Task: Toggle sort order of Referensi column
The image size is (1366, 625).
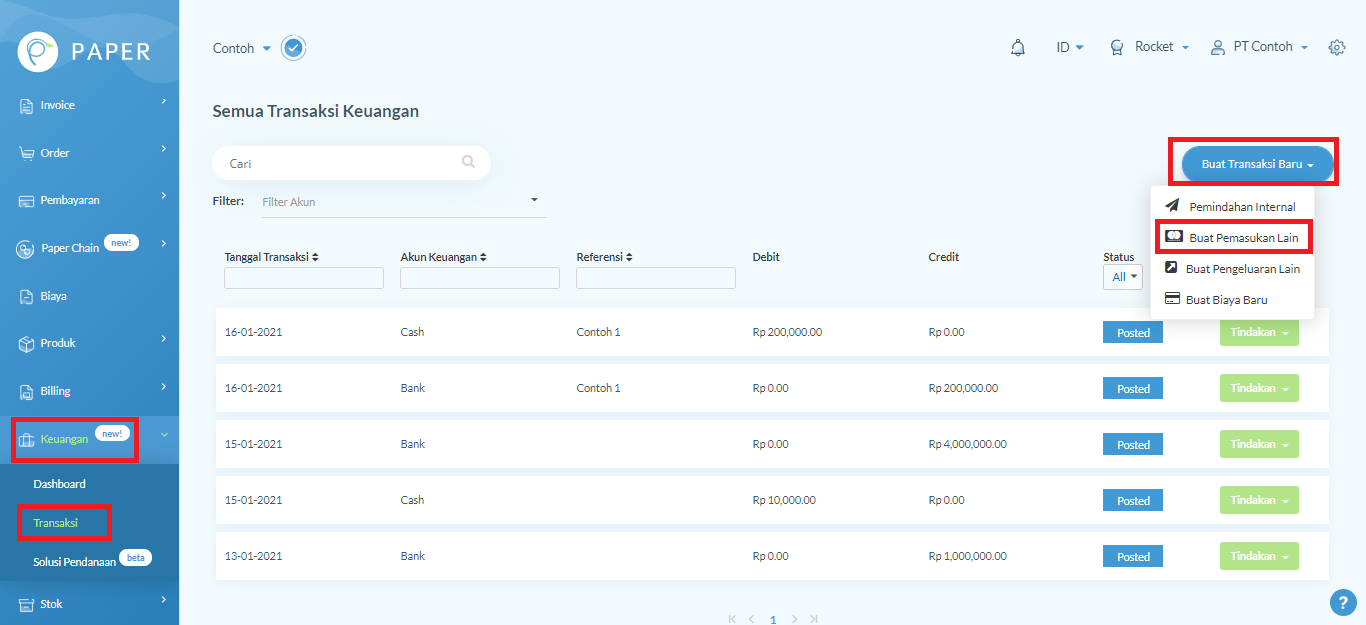Action: 605,257
